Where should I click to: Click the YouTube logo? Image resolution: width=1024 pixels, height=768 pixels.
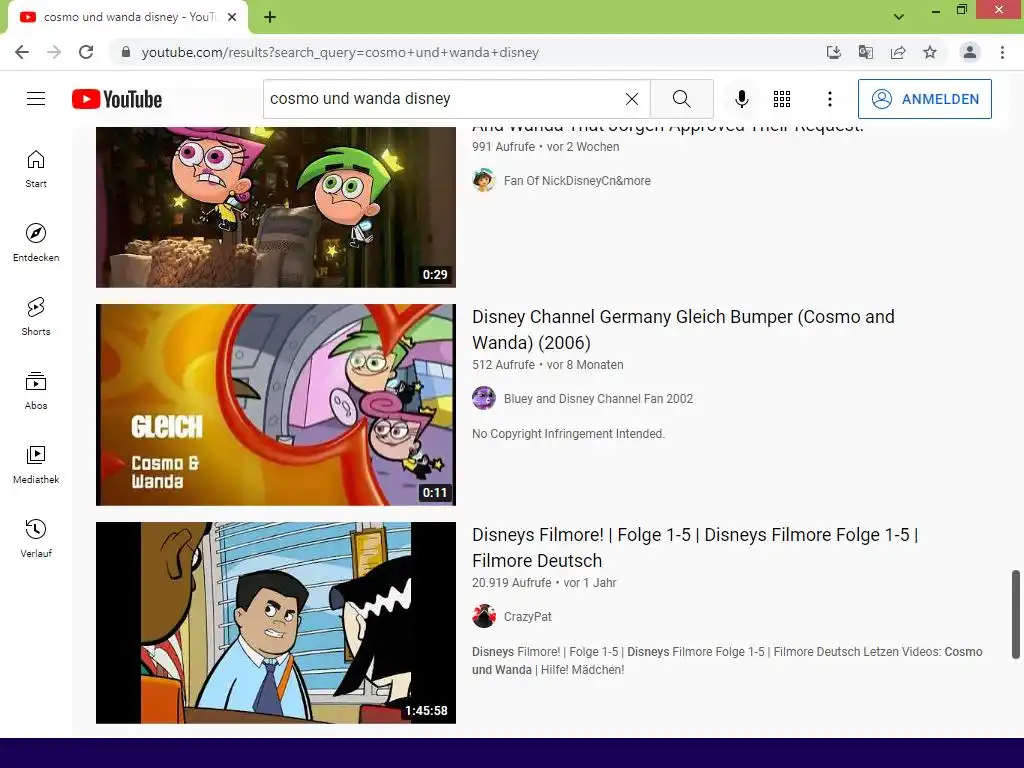tap(117, 99)
